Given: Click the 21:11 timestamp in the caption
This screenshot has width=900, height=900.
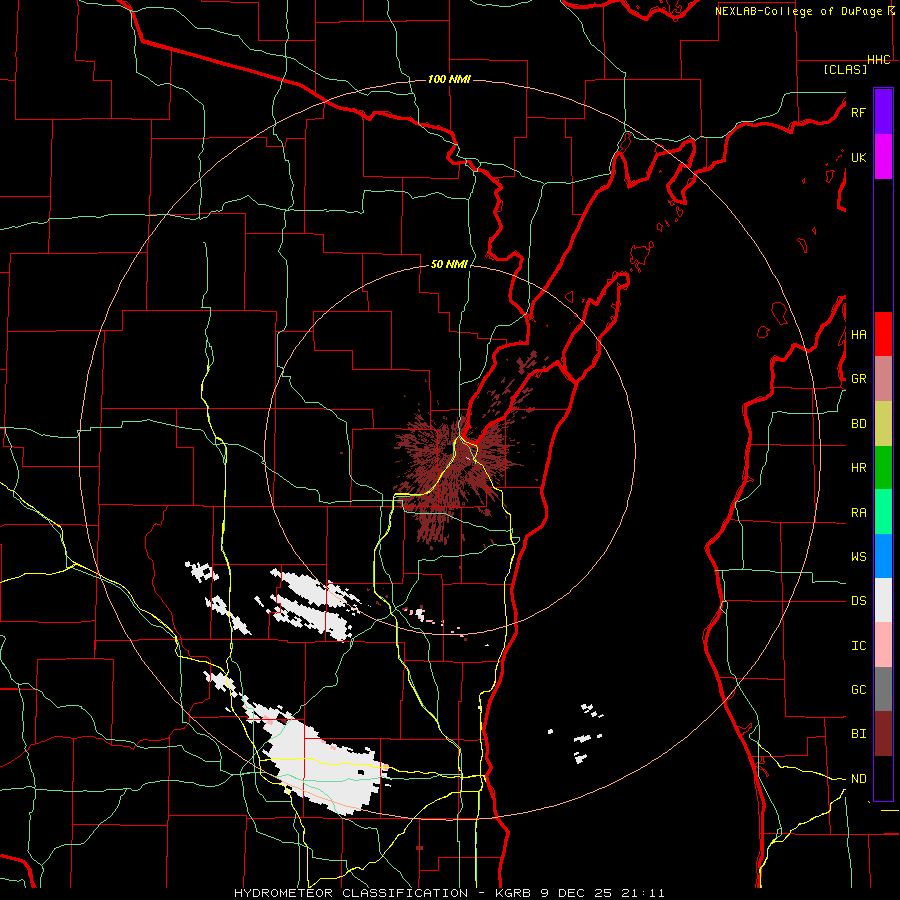Looking at the screenshot, I should click(x=645, y=893).
